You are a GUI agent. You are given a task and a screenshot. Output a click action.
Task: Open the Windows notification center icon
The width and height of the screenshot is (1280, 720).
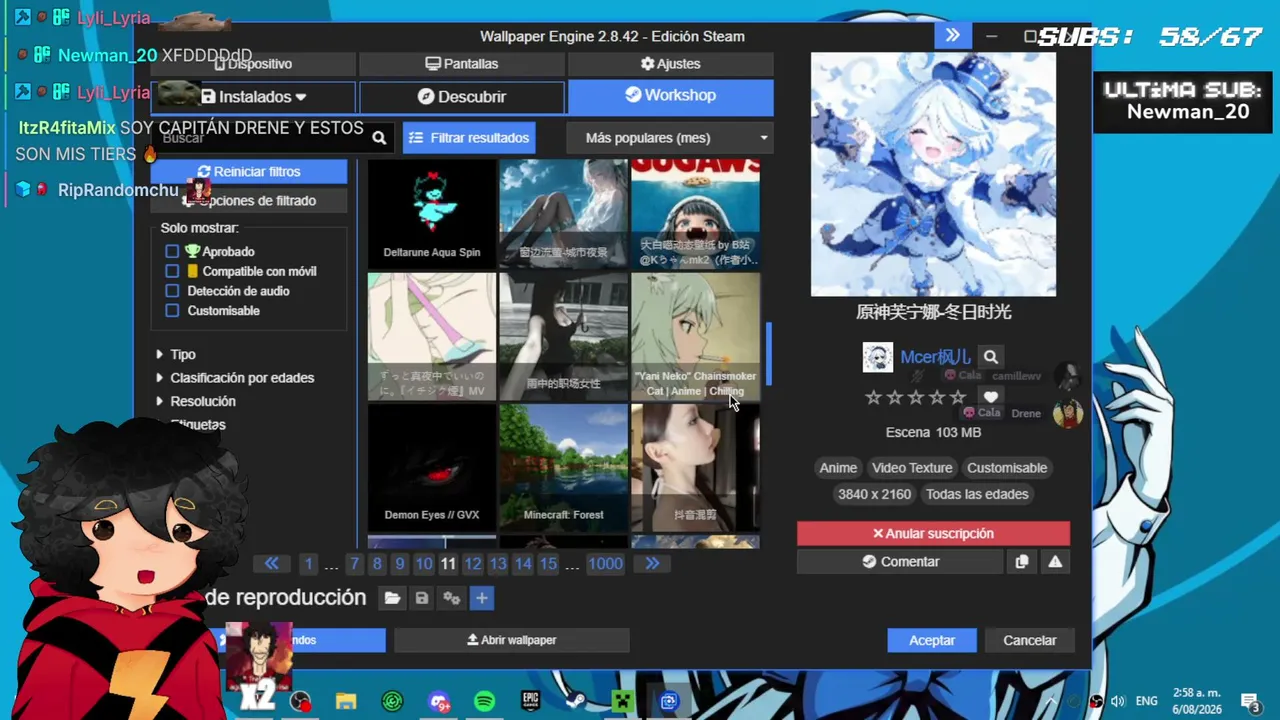pos(1250,701)
